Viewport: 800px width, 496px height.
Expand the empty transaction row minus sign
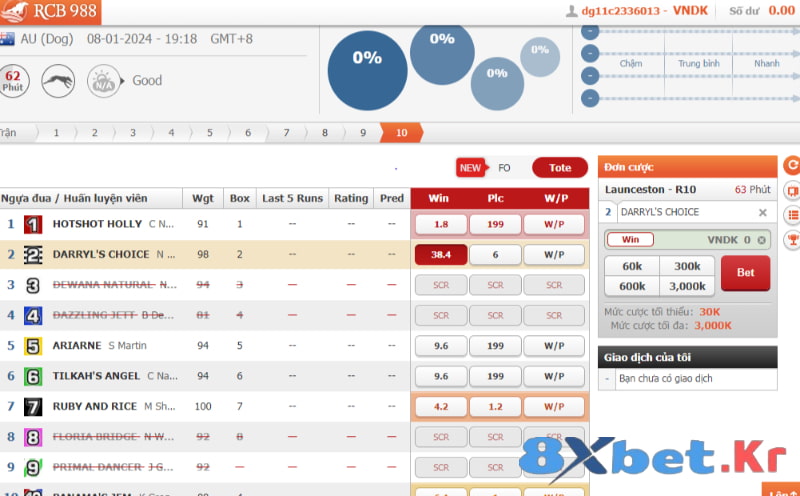(x=608, y=379)
